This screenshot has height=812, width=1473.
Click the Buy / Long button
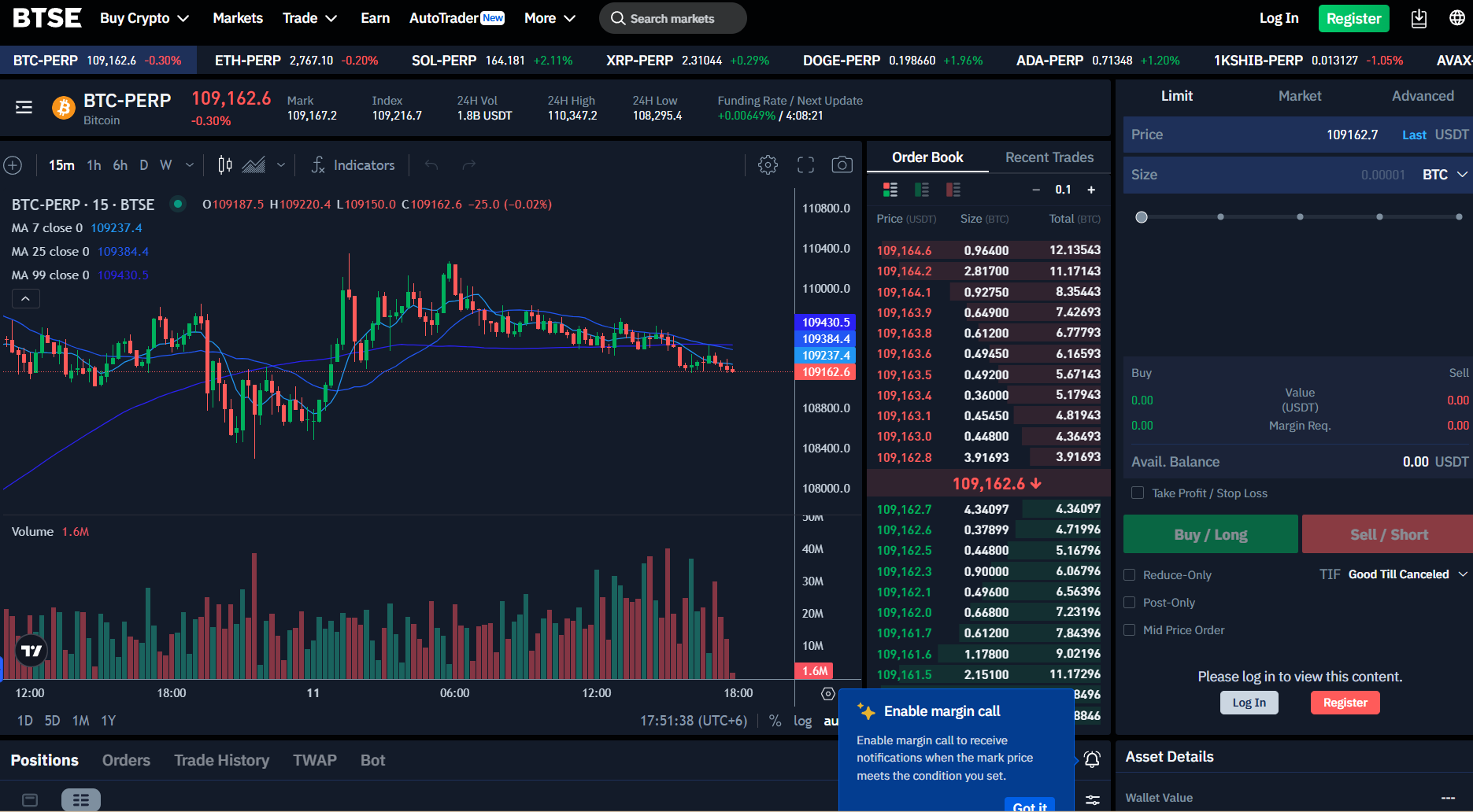coord(1211,534)
